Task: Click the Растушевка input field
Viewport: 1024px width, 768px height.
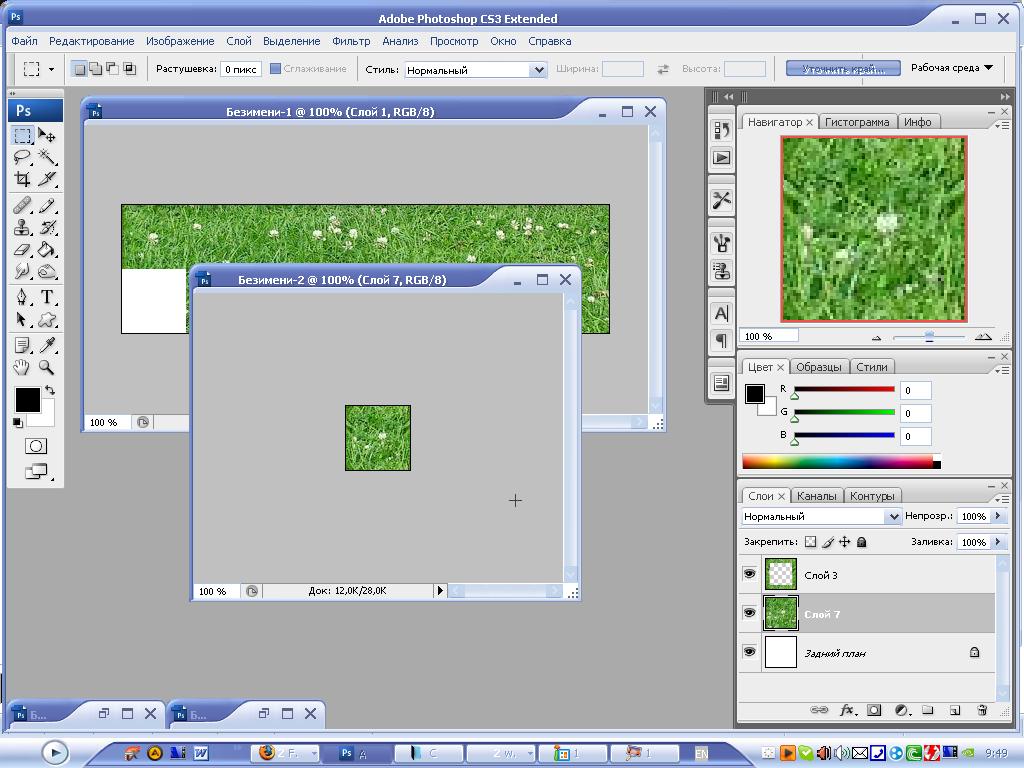Action: coord(241,69)
